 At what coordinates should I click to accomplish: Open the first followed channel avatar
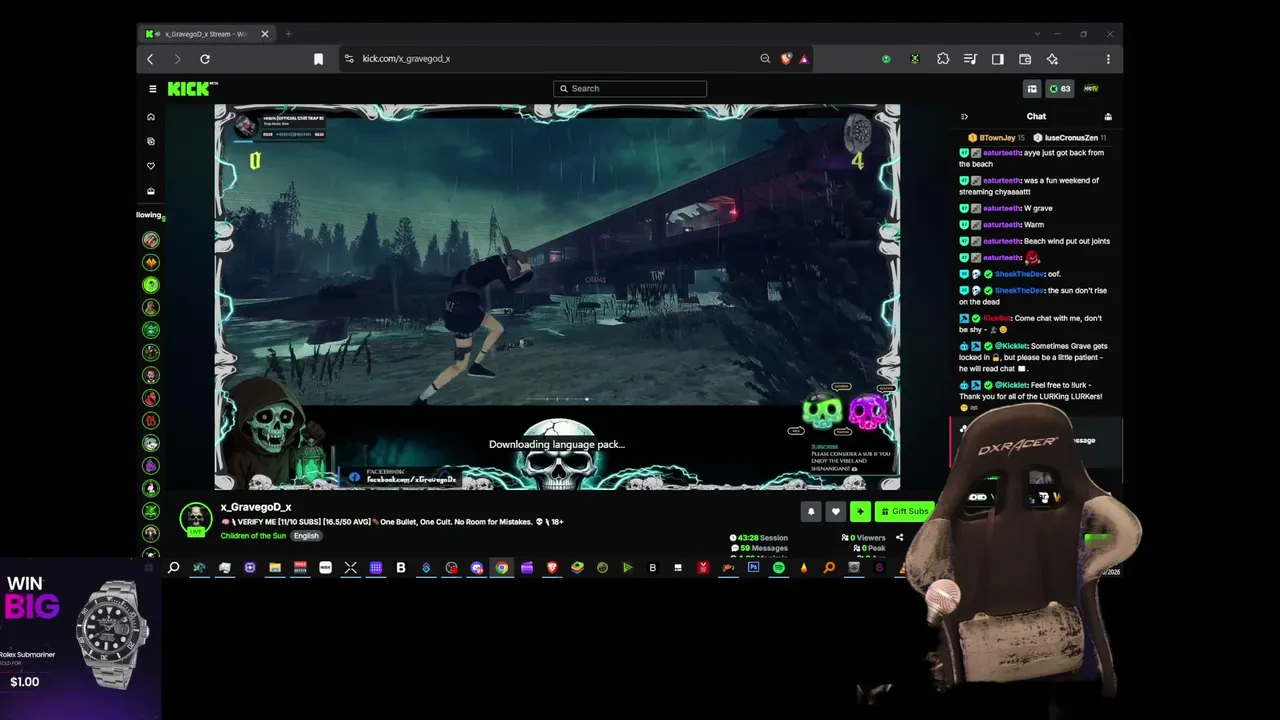coord(151,240)
